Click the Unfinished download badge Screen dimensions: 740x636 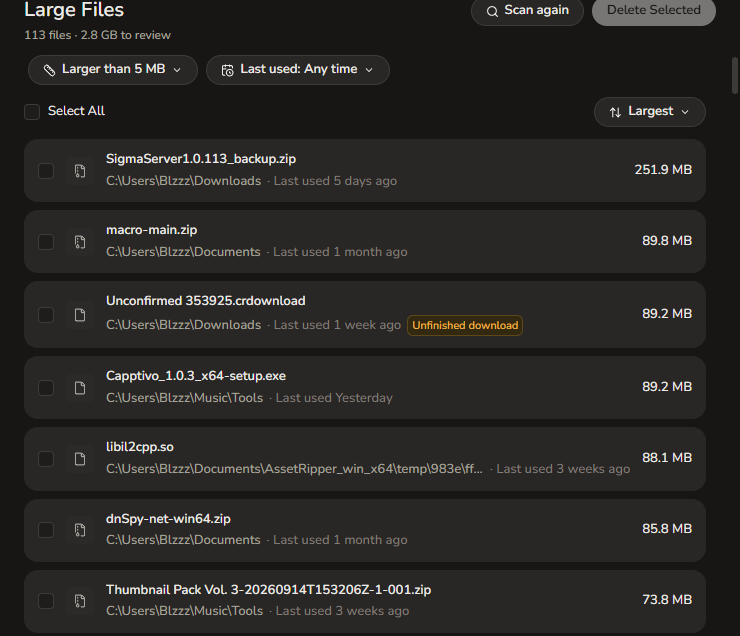465,326
